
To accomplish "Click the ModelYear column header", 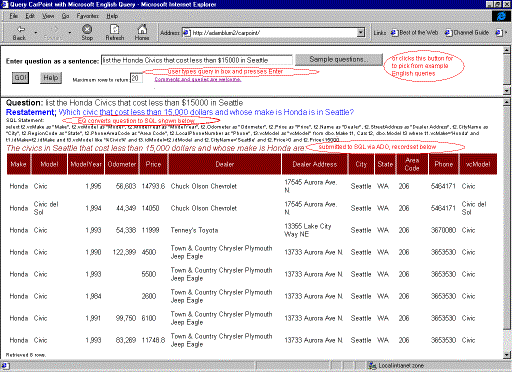I will tap(86, 164).
